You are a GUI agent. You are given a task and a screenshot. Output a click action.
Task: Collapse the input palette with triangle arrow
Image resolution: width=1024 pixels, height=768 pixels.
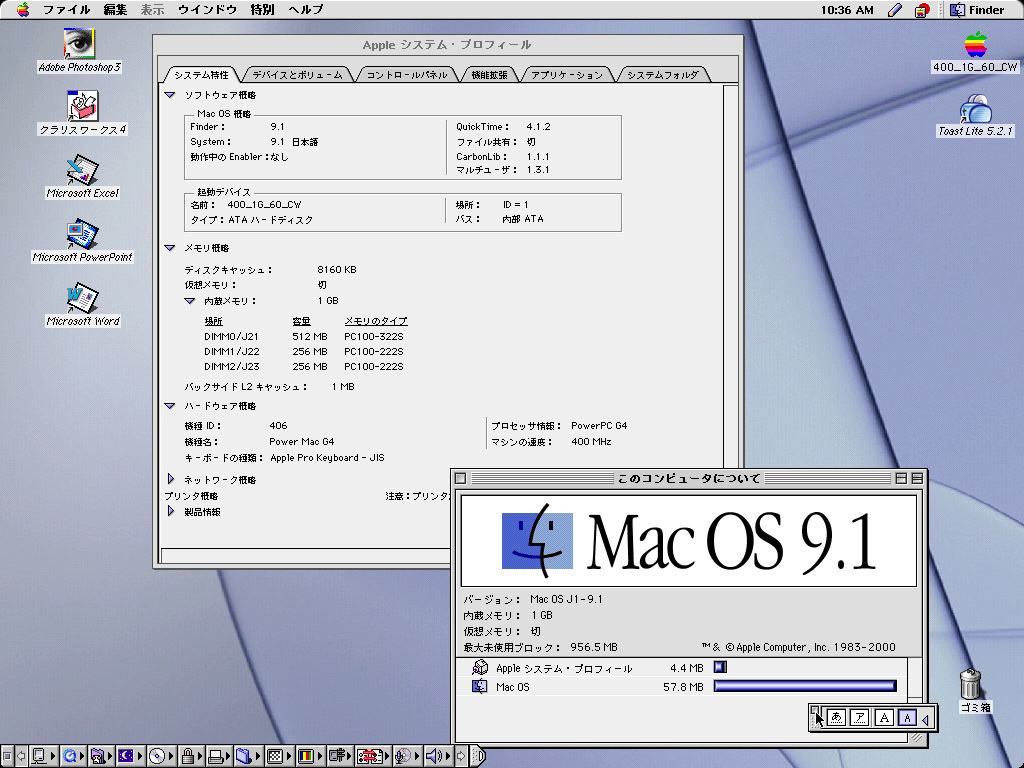click(925, 718)
